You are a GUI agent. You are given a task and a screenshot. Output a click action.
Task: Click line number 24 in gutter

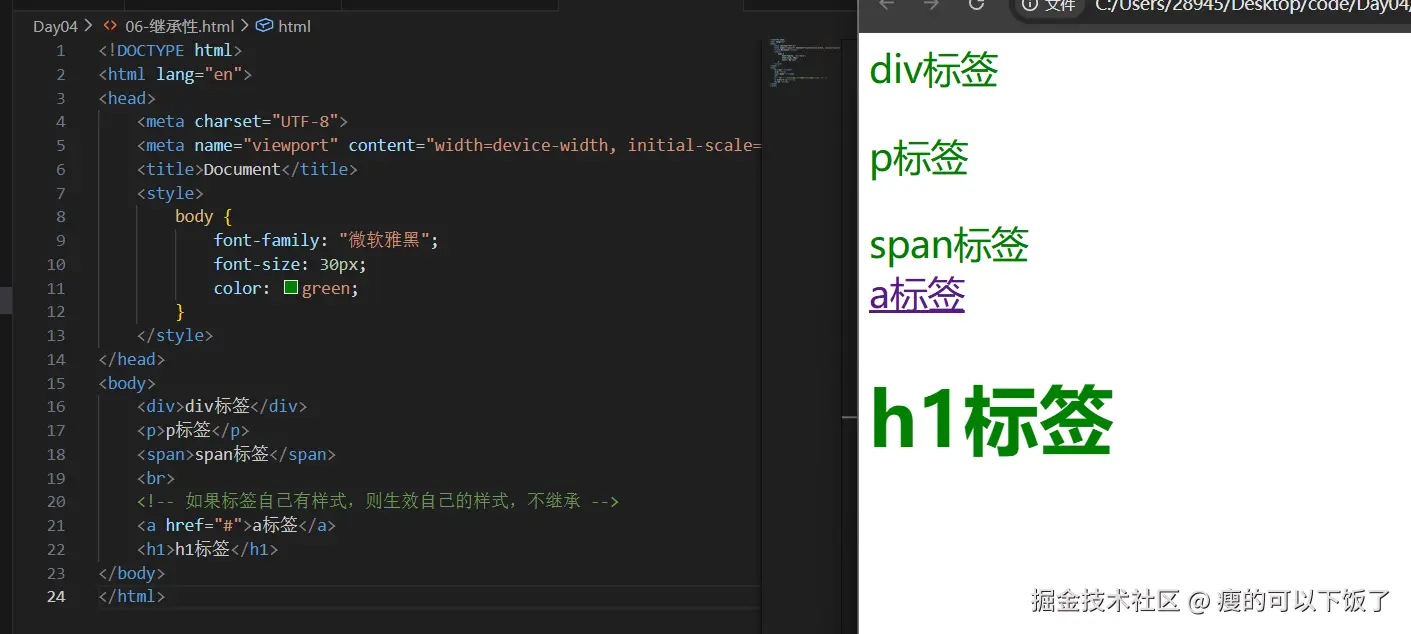tap(56, 596)
